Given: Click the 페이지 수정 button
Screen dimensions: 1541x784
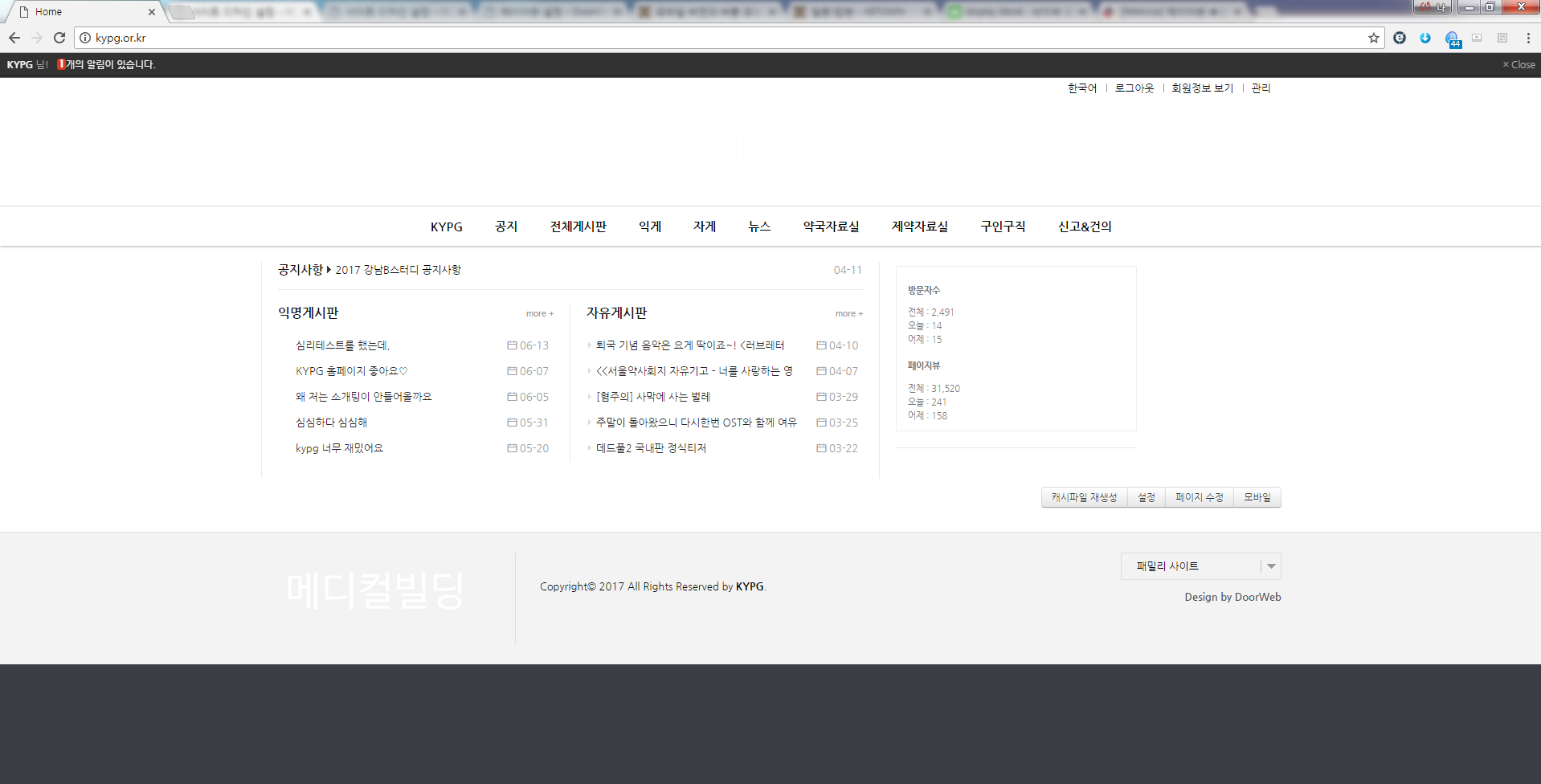Looking at the screenshot, I should coord(1199,498).
